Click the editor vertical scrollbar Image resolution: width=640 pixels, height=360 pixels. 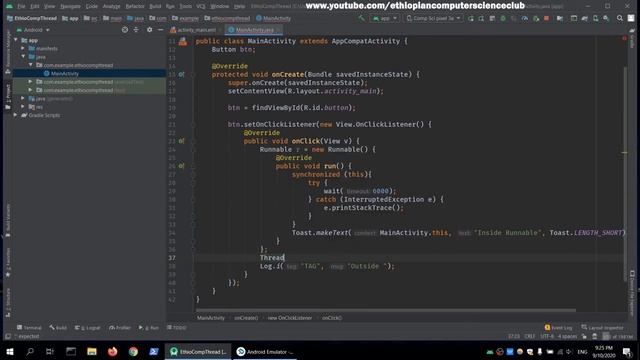click(625, 173)
